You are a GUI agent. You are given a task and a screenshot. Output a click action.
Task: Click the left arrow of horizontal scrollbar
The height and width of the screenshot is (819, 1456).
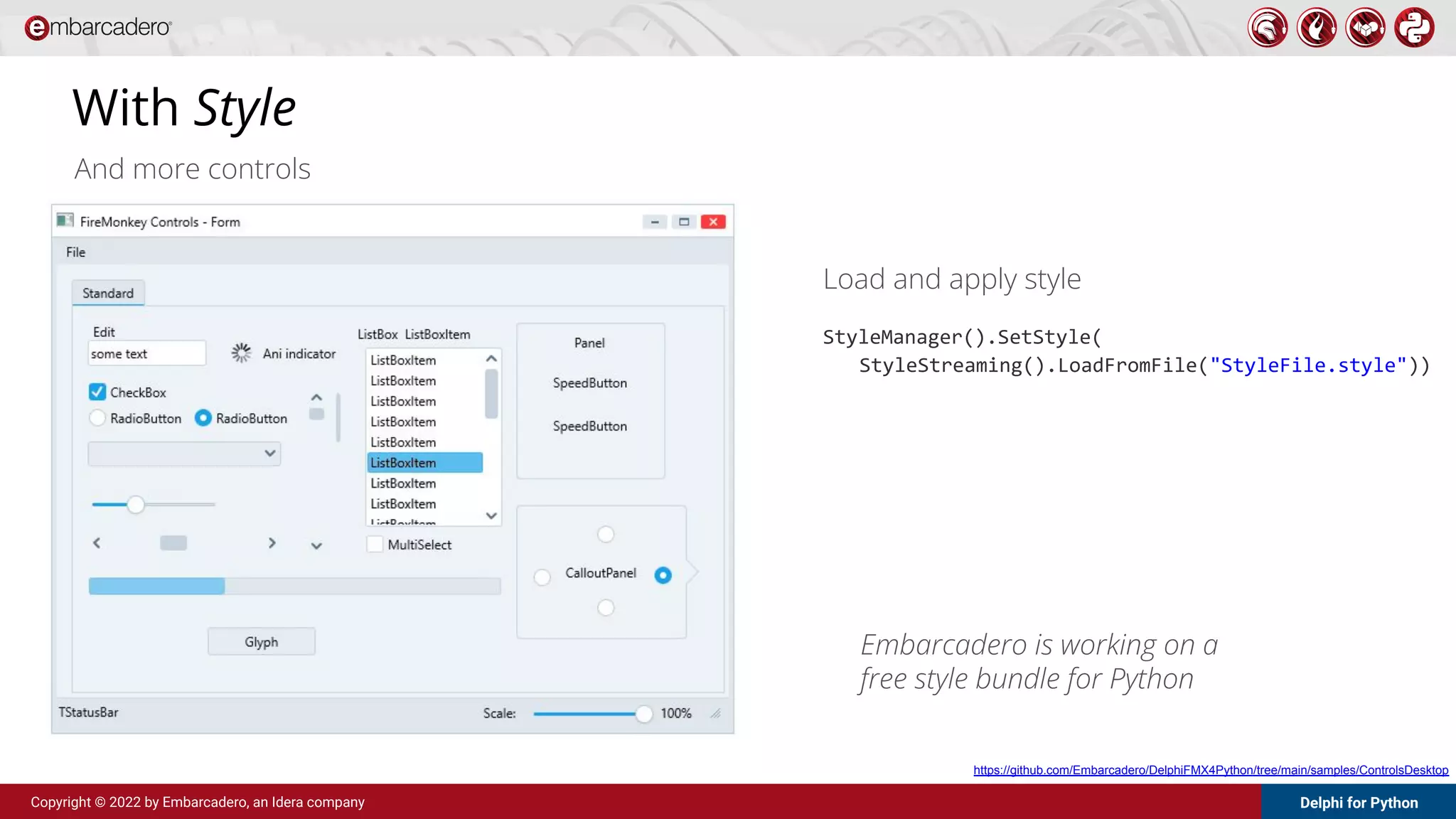click(x=97, y=543)
